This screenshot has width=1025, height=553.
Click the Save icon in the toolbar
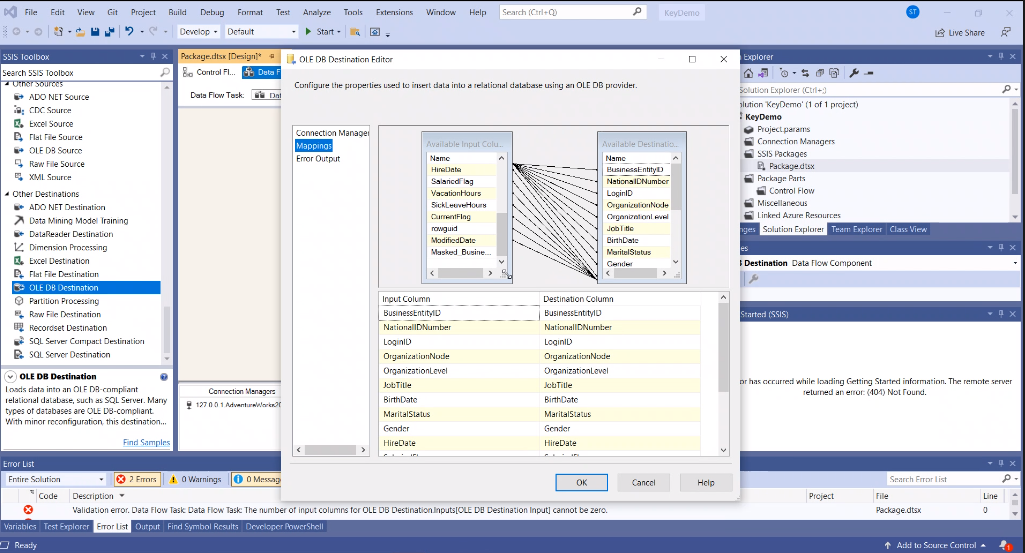[x=95, y=31]
